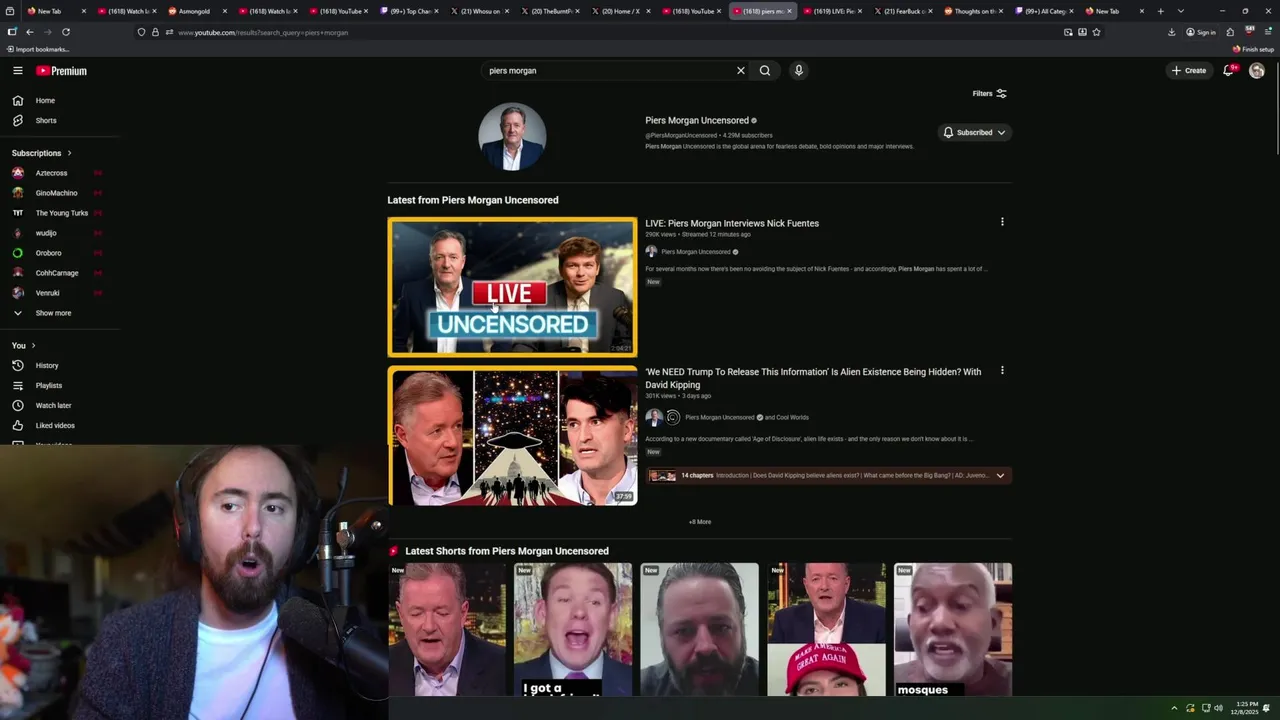Run search with the magnifier button
The height and width of the screenshot is (720, 1280).
point(765,70)
